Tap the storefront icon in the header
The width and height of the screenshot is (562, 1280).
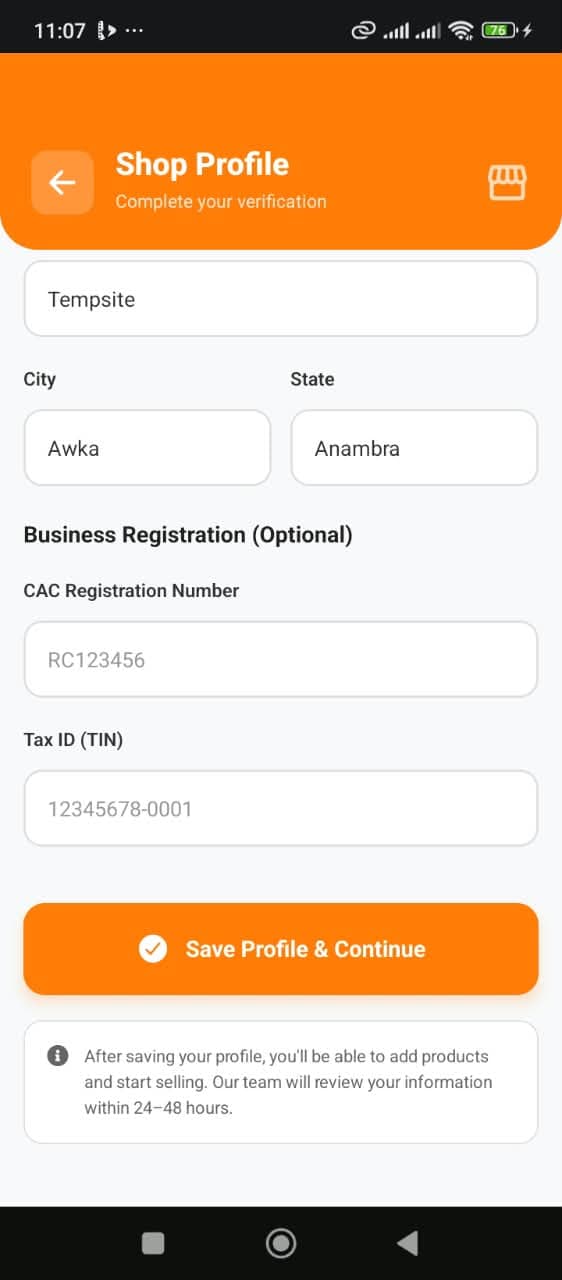[507, 182]
